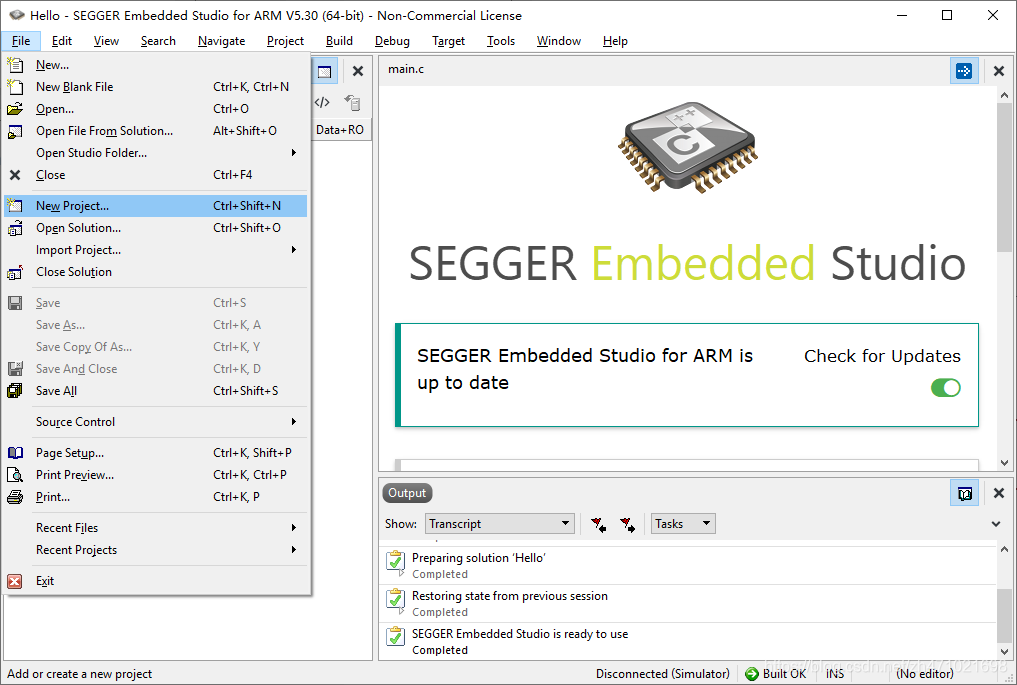Click the Print Preview magnifier icon
The image size is (1017, 685).
15,475
